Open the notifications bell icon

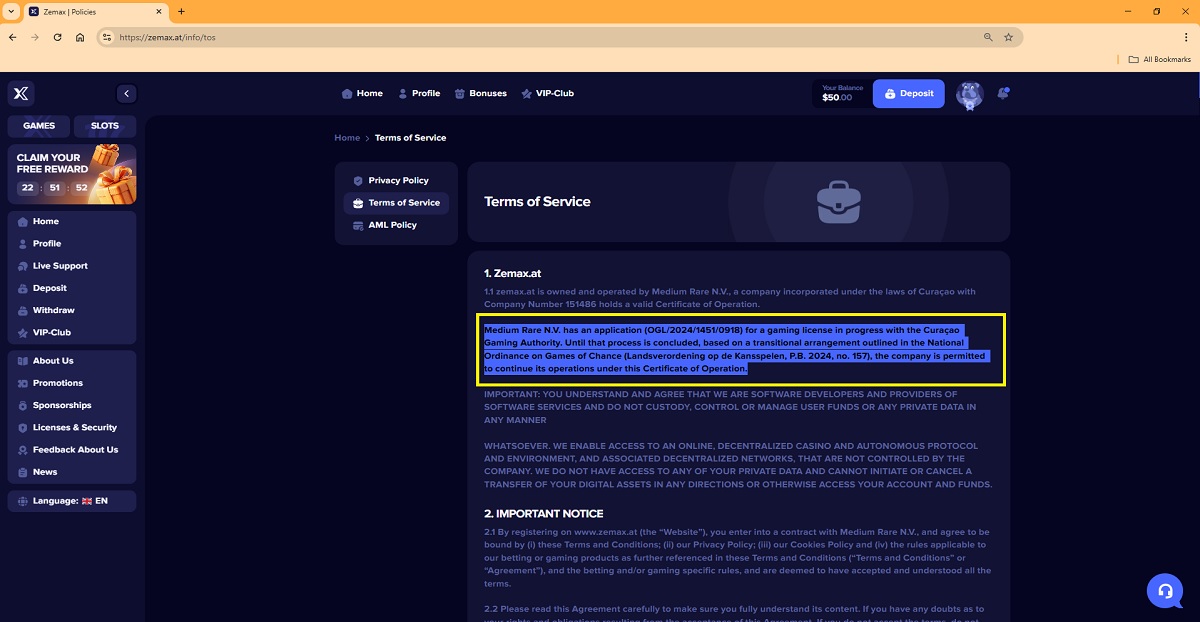1003,93
